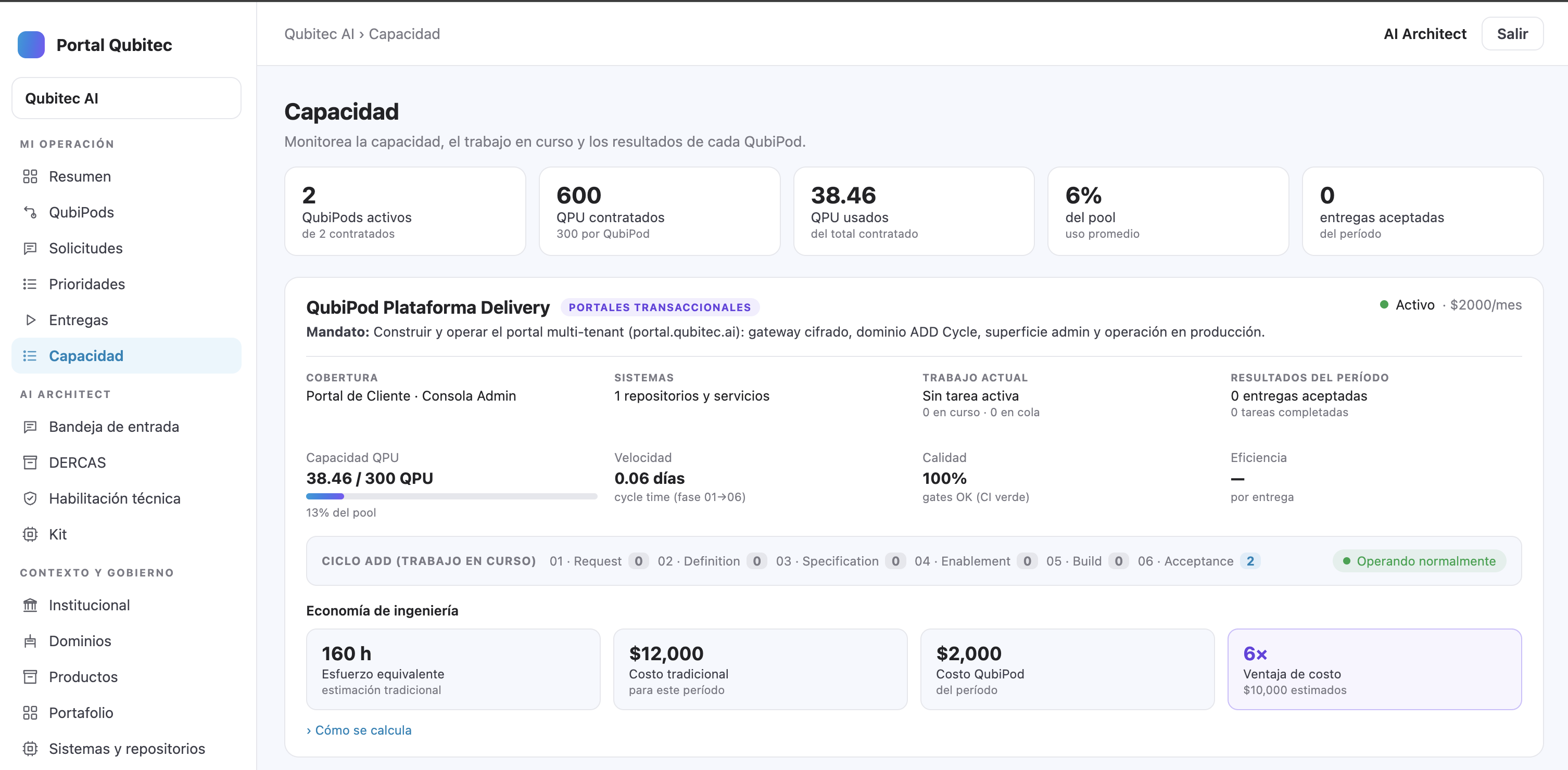The height and width of the screenshot is (770, 1568).
Task: Click the 06 · Acceptance count badge
Action: coord(1250,561)
